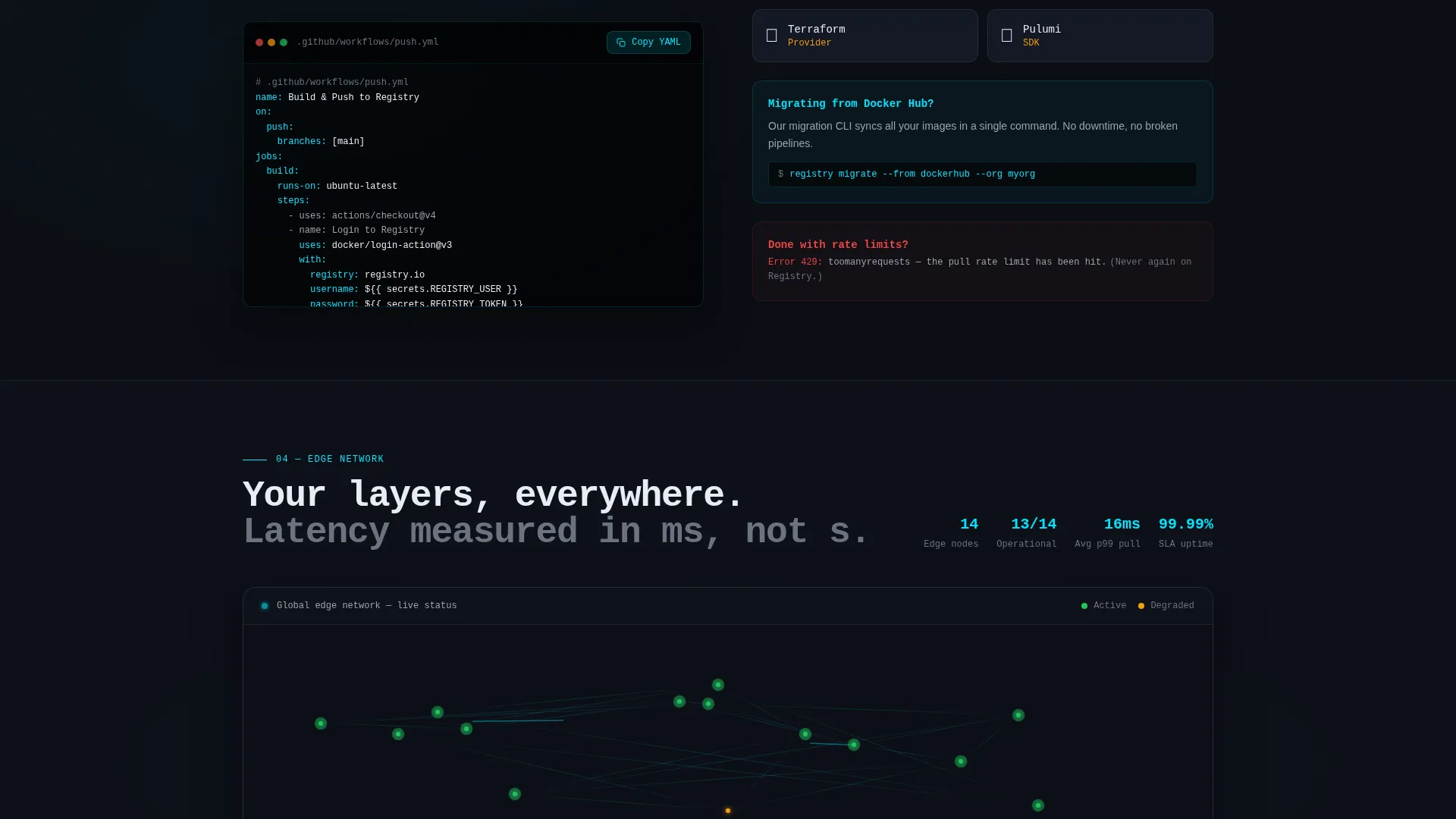Click the push.yml filename in the code title bar
The image size is (1456, 819).
click(x=367, y=42)
